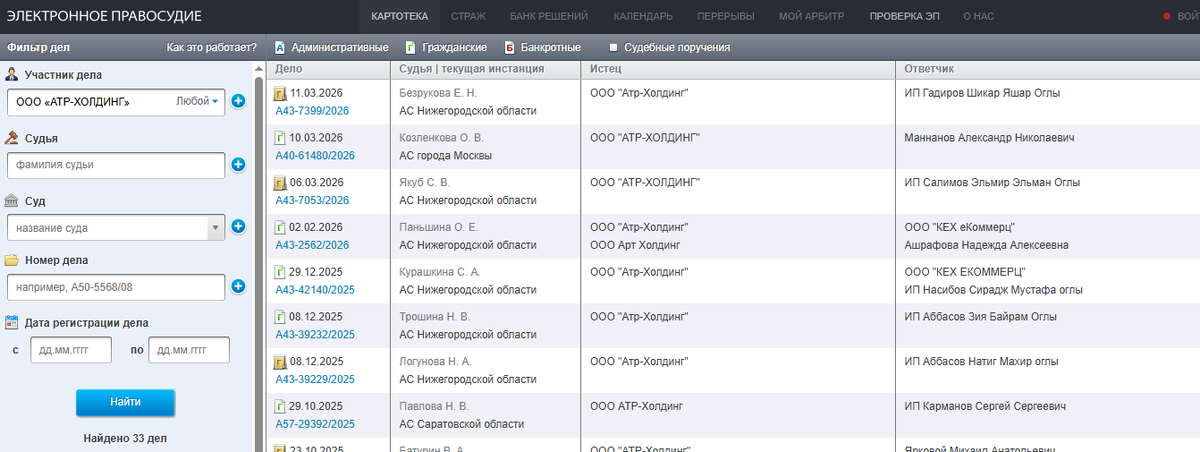Toggle the Судебные поручения filter
The height and width of the screenshot is (452, 1200).
click(614, 47)
